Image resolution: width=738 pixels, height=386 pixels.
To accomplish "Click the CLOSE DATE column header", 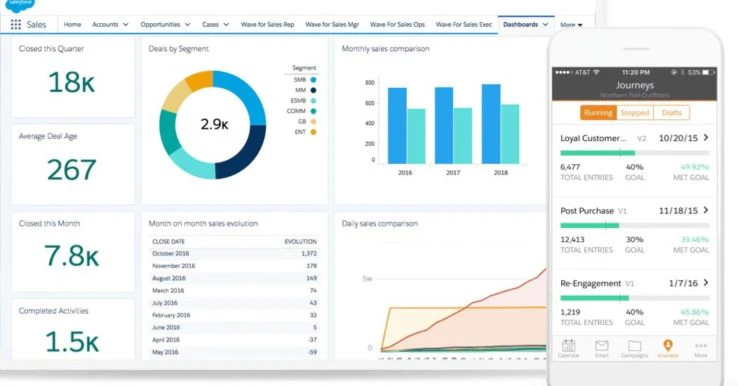I will (168, 241).
